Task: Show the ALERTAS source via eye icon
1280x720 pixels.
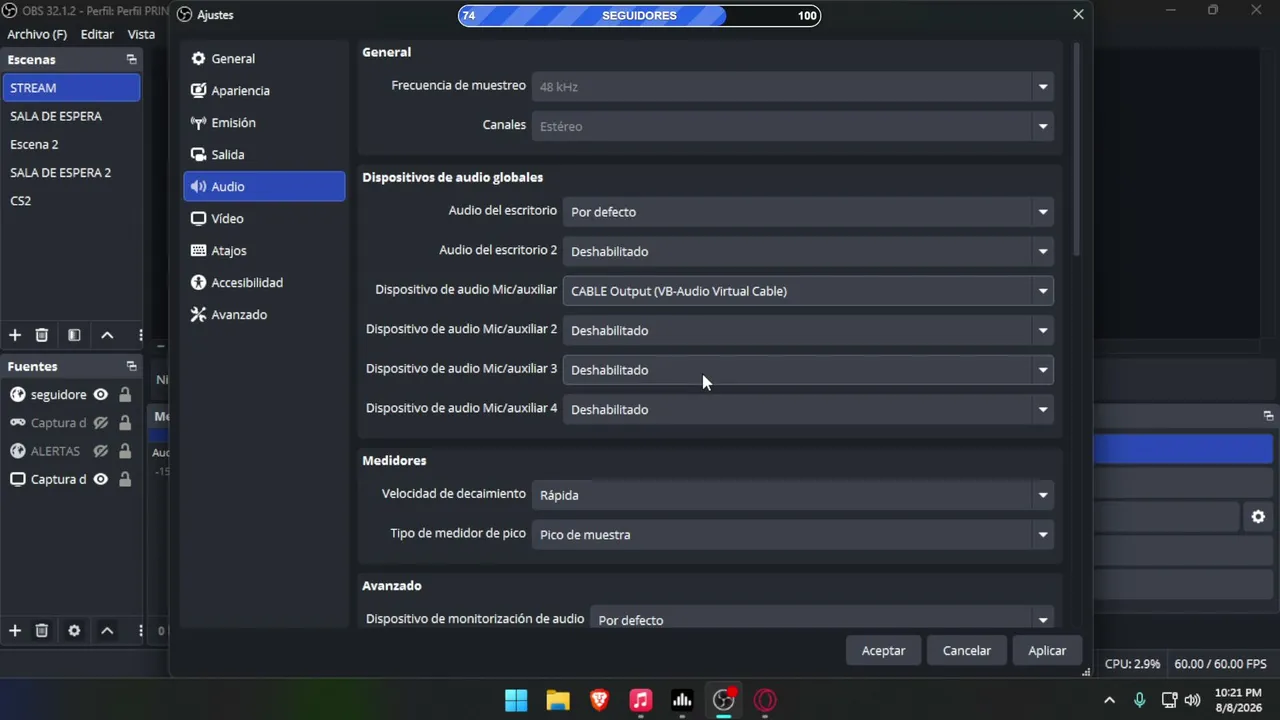Action: [x=100, y=451]
